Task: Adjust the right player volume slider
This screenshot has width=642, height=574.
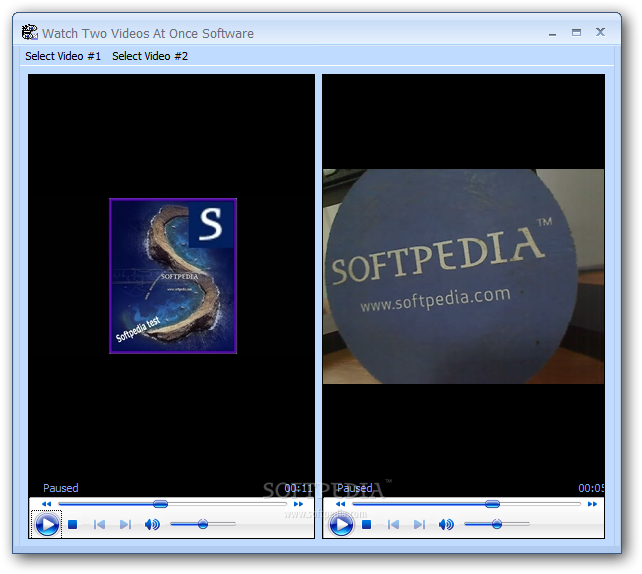Action: (x=497, y=524)
